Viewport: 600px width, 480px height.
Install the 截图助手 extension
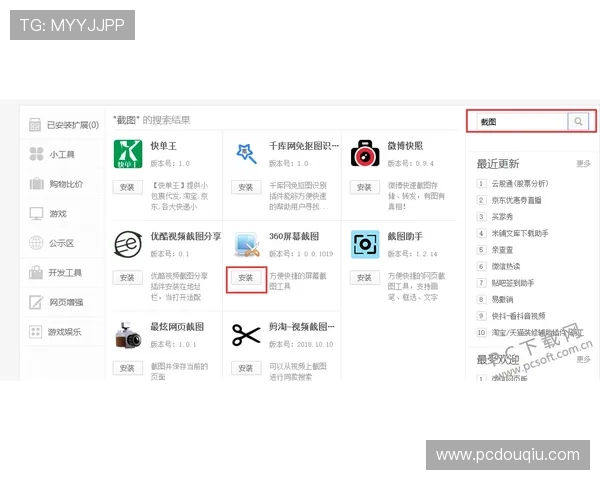[x=365, y=278]
